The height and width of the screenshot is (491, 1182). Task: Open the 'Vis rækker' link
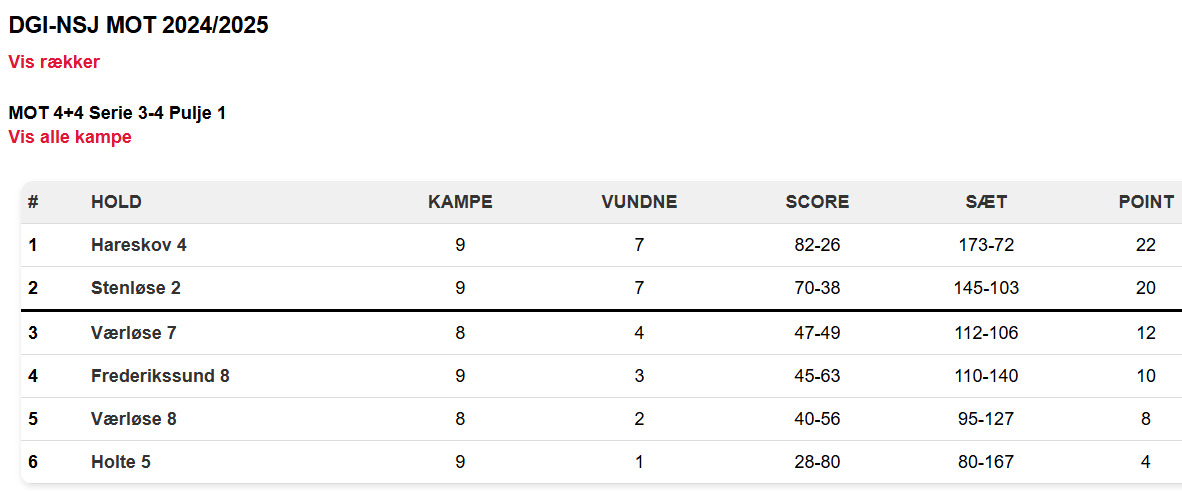pos(54,62)
